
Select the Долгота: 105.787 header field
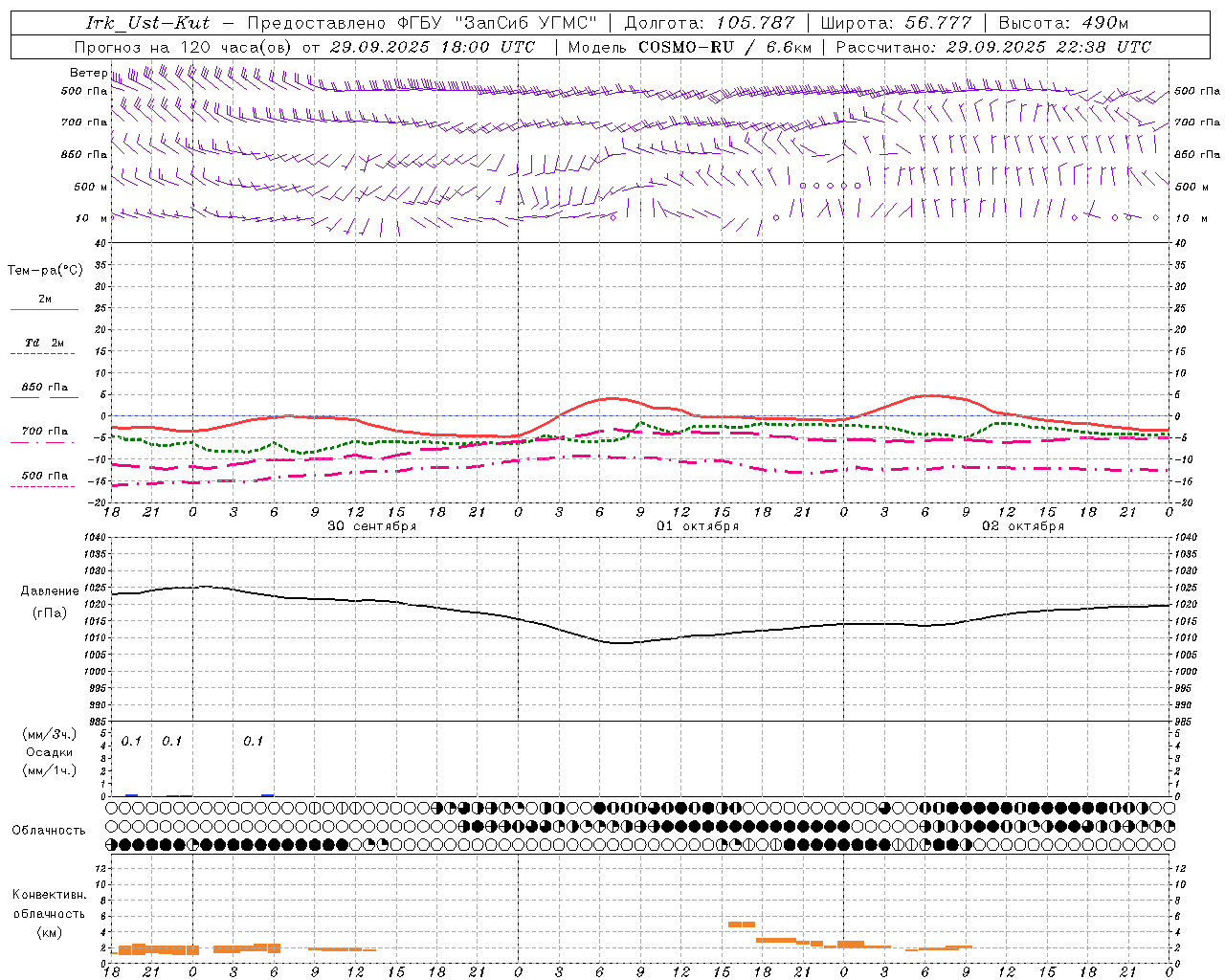[x=709, y=23]
